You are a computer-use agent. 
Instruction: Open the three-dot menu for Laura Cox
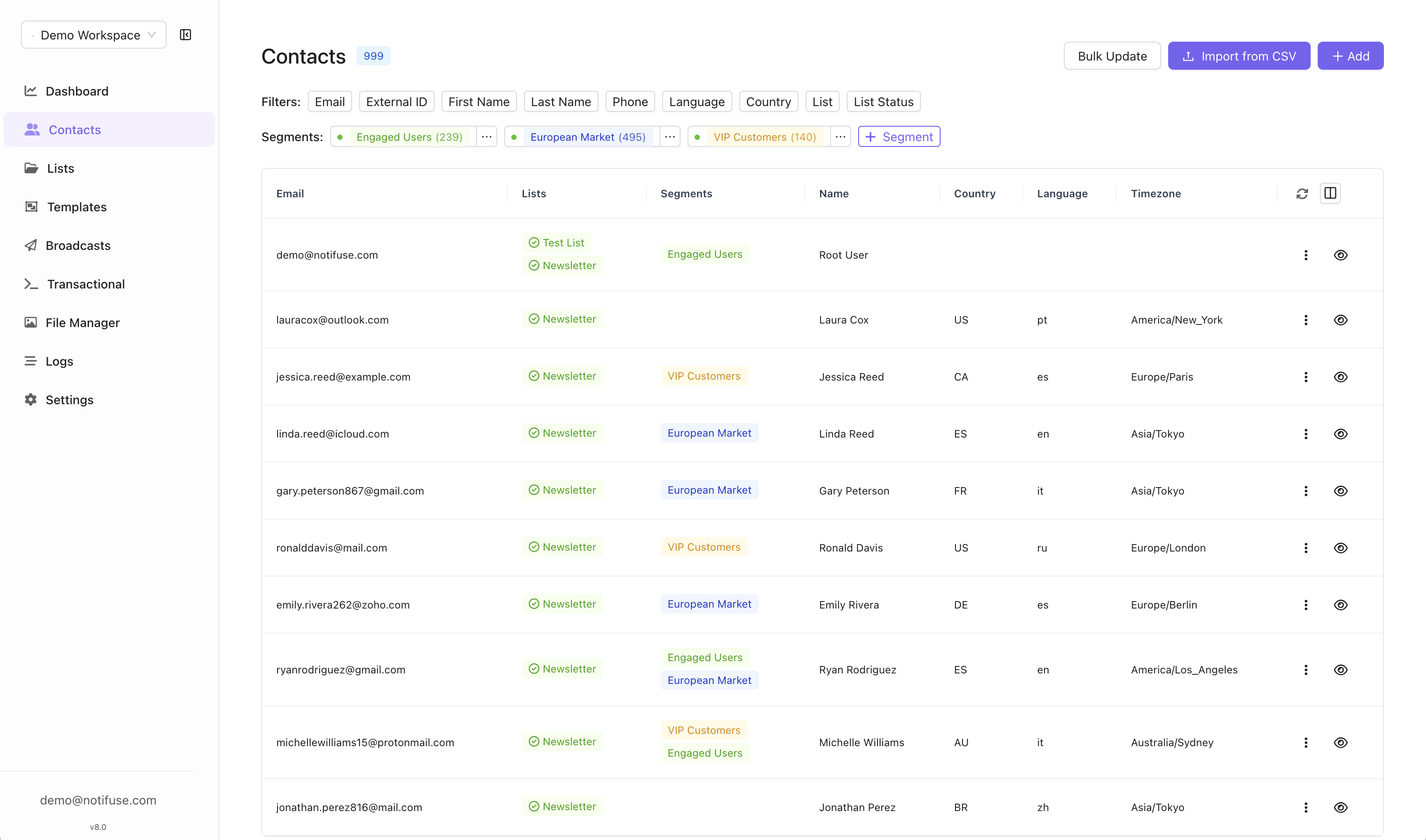(1305, 320)
